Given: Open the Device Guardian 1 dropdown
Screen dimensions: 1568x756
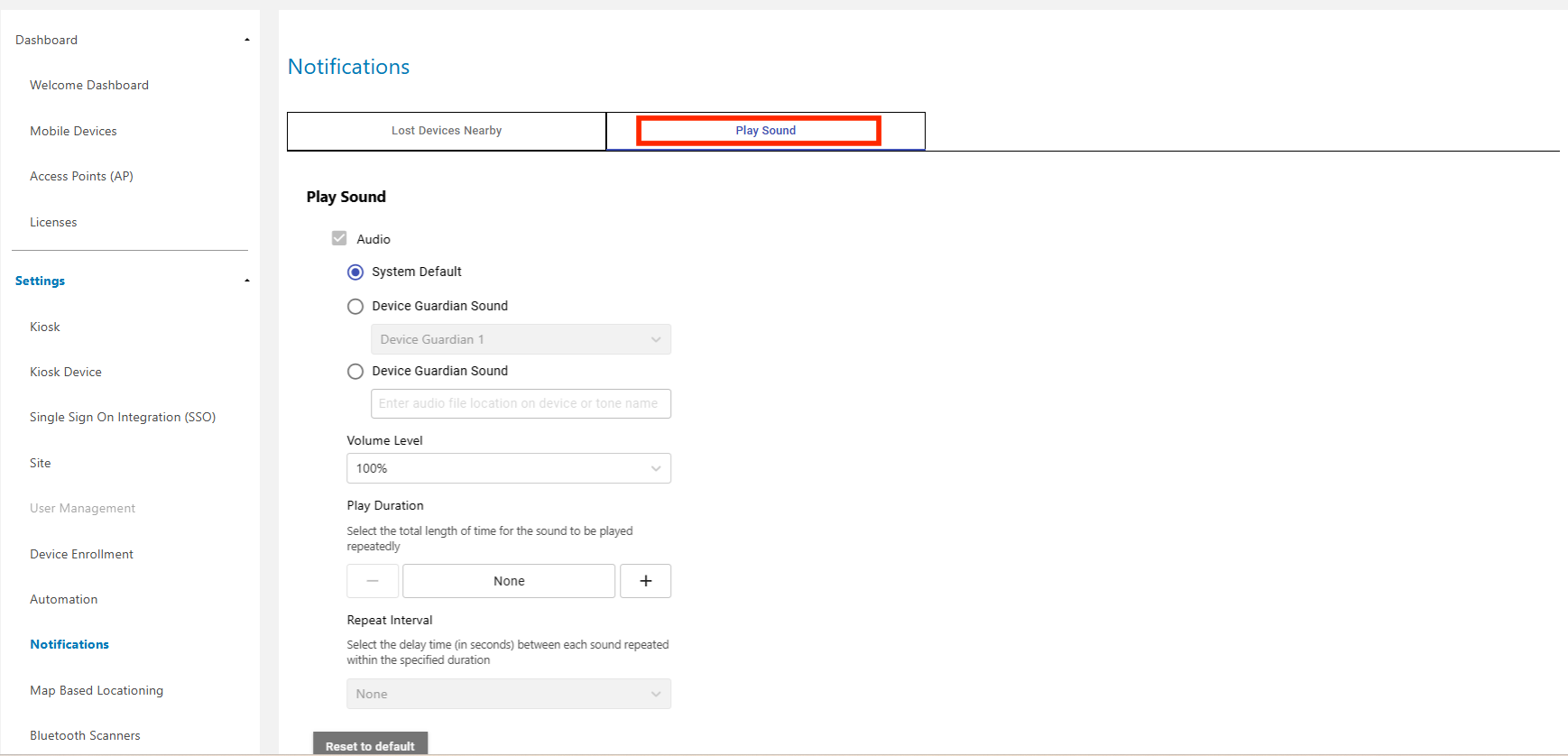Looking at the screenshot, I should 521,339.
